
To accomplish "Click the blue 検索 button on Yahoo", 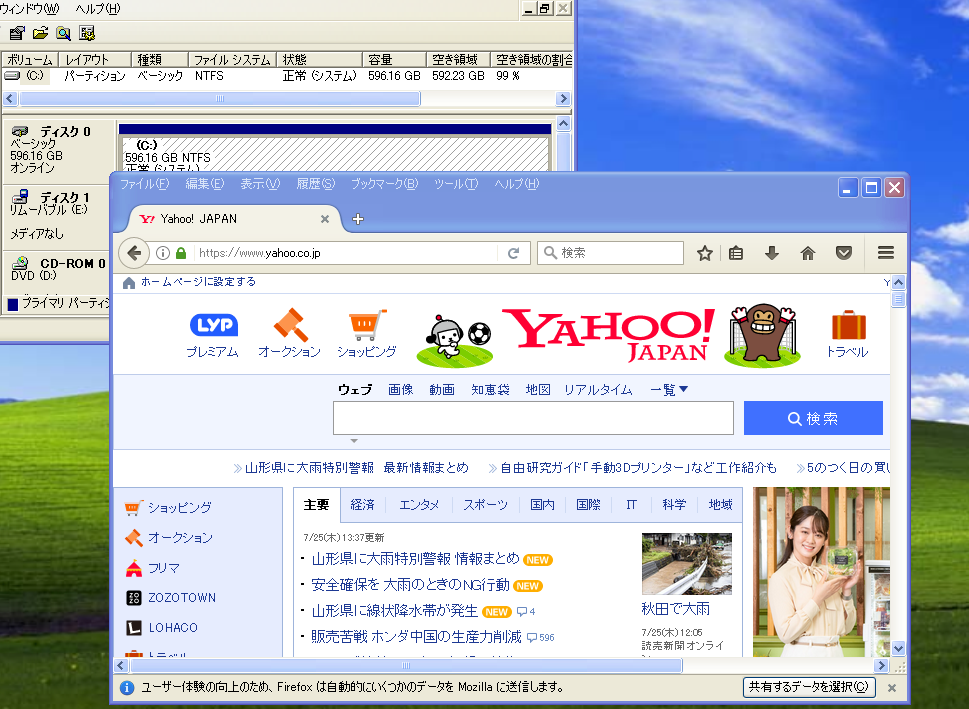I will click(x=813, y=418).
